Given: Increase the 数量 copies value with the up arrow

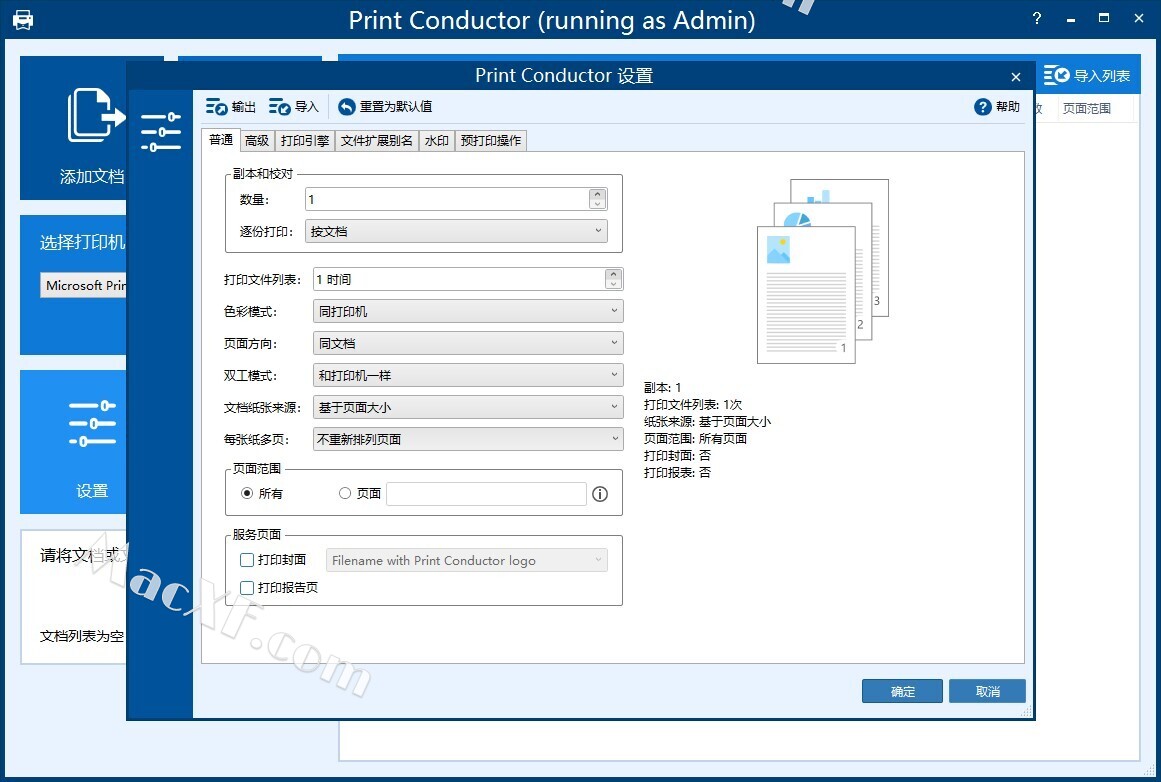Looking at the screenshot, I should coord(598,194).
